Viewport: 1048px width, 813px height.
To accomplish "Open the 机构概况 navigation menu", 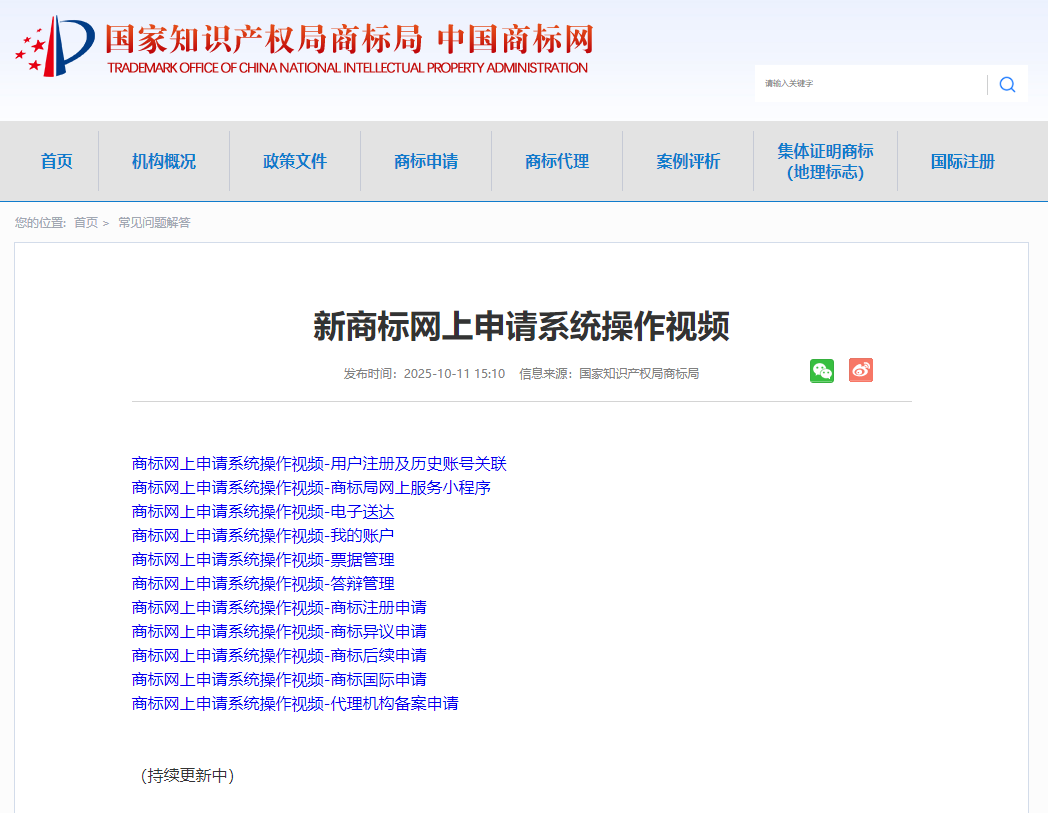I will [x=164, y=161].
